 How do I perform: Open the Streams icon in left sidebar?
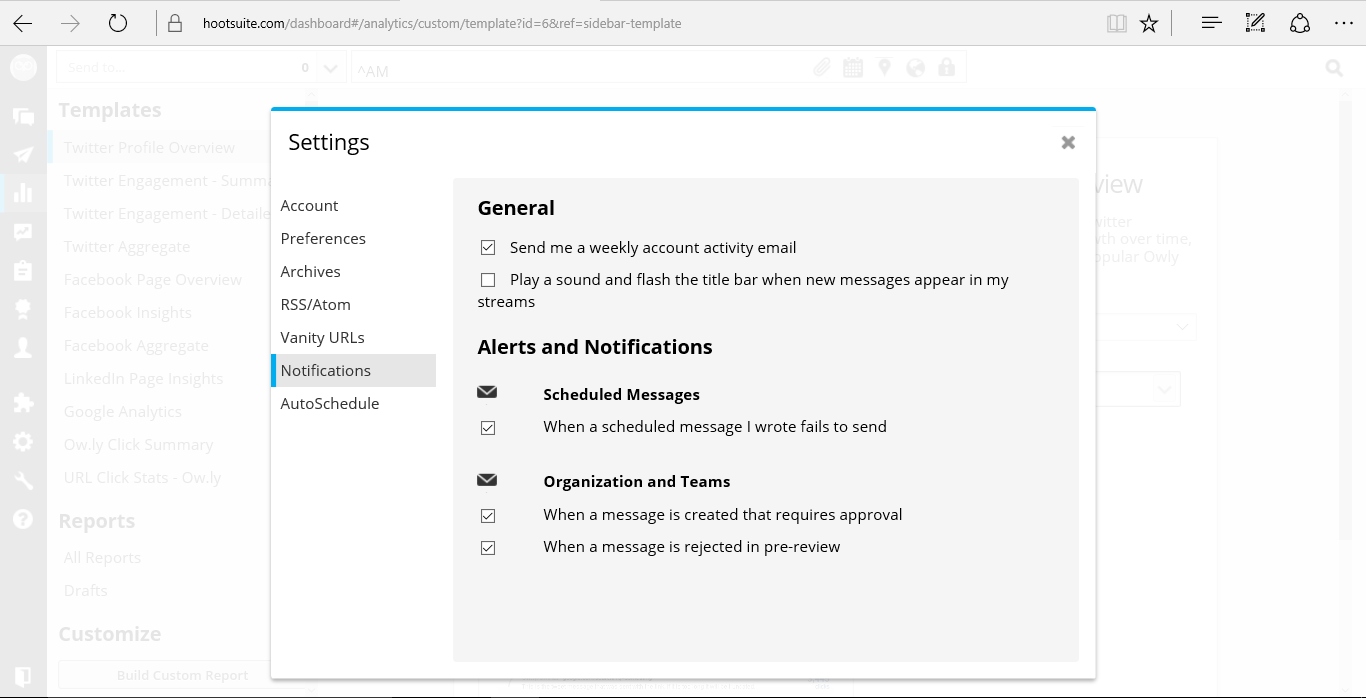click(23, 116)
